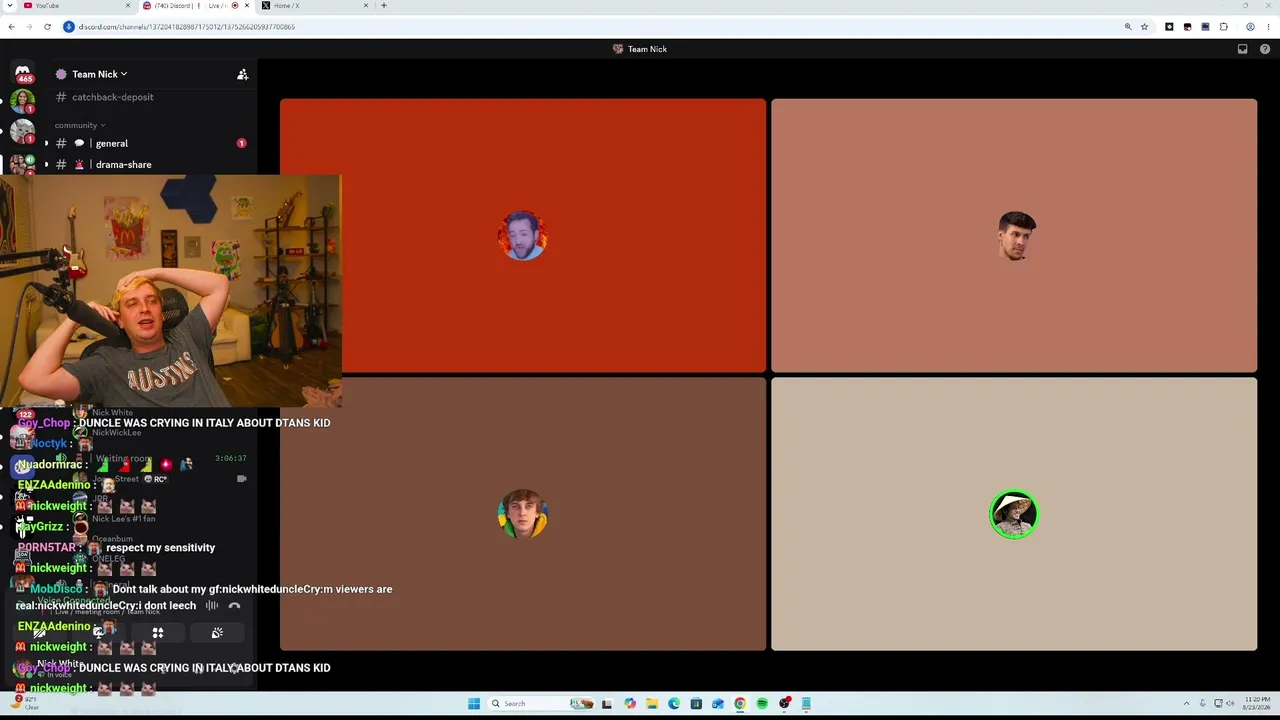Open Google Chrome from the taskbar
Viewport: 1280px width, 720px height.
[740, 703]
